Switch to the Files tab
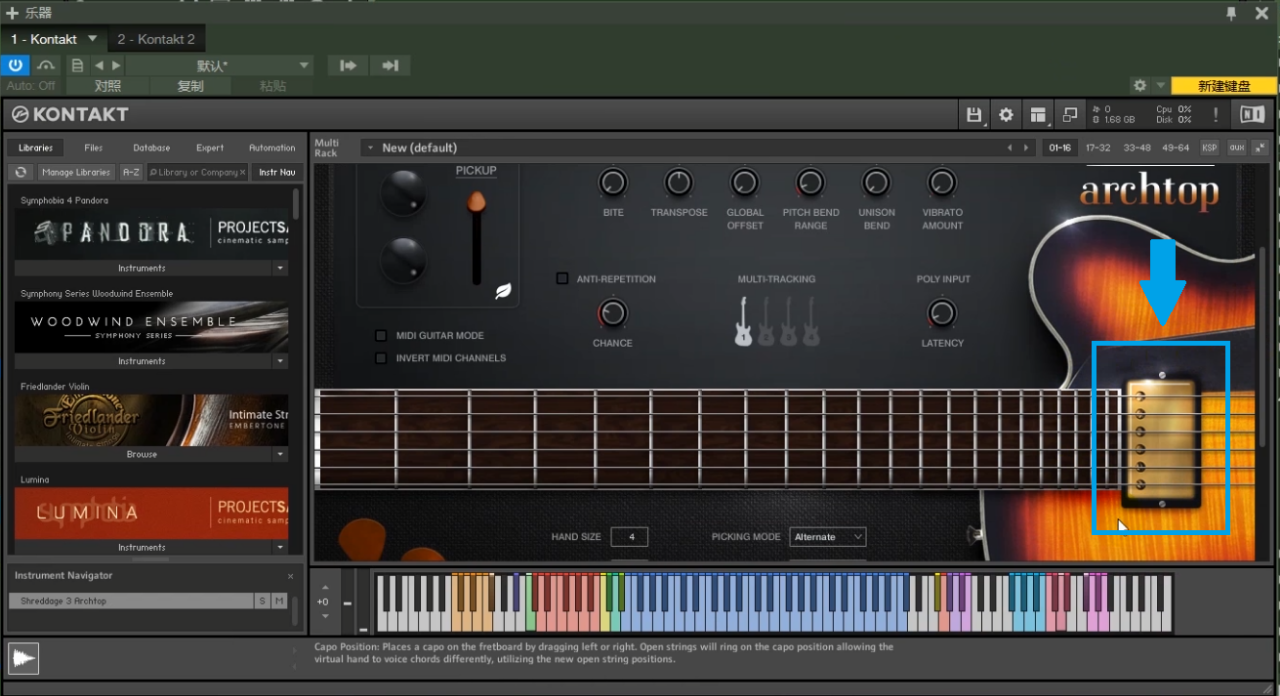Screen dimensions: 1280x696 [93, 148]
